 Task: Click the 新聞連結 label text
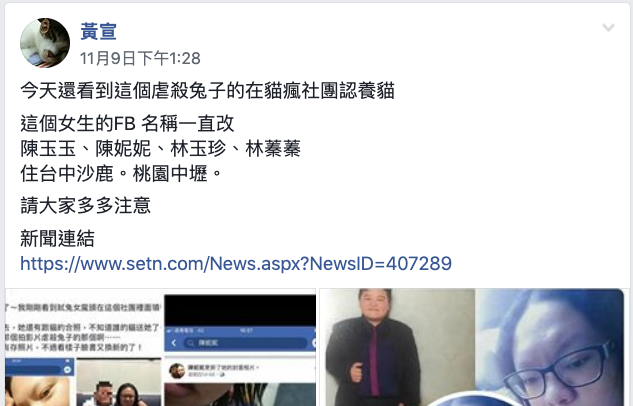pyautogui.click(x=57, y=239)
